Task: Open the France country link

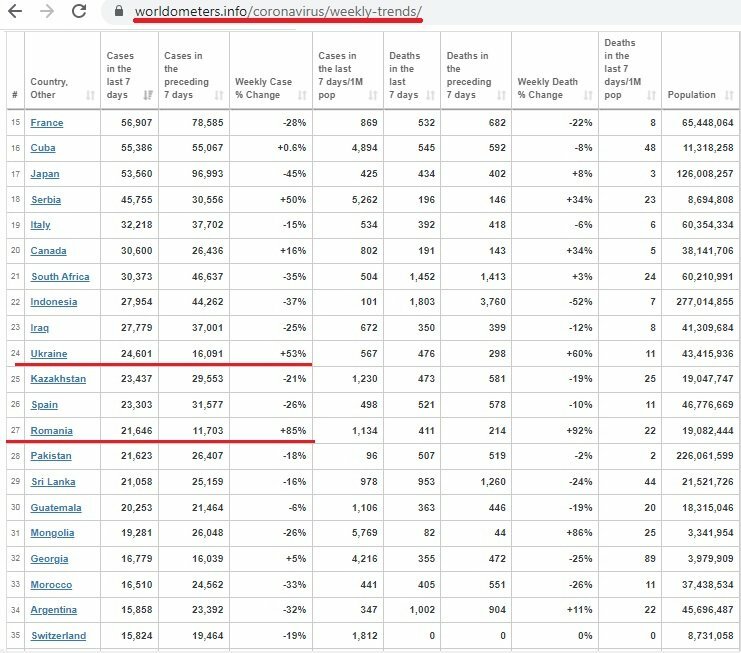Action: click(47, 123)
